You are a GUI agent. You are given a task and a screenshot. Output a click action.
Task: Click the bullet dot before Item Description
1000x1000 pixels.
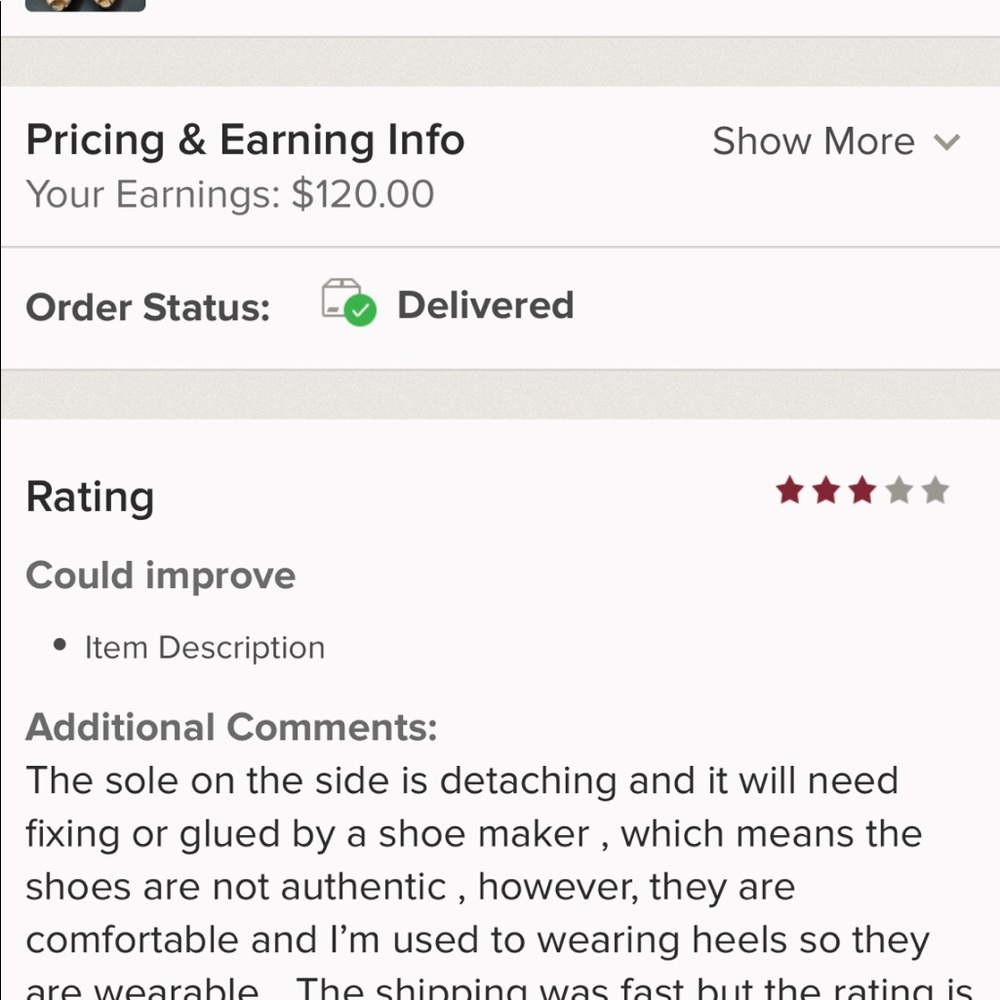[61, 646]
